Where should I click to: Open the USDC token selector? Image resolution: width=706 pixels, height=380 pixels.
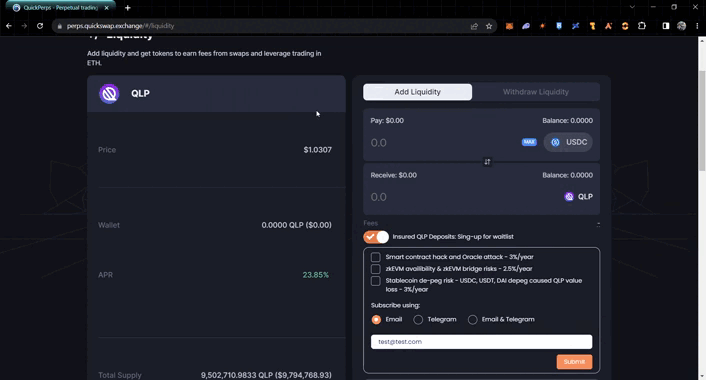pyautogui.click(x=568, y=142)
